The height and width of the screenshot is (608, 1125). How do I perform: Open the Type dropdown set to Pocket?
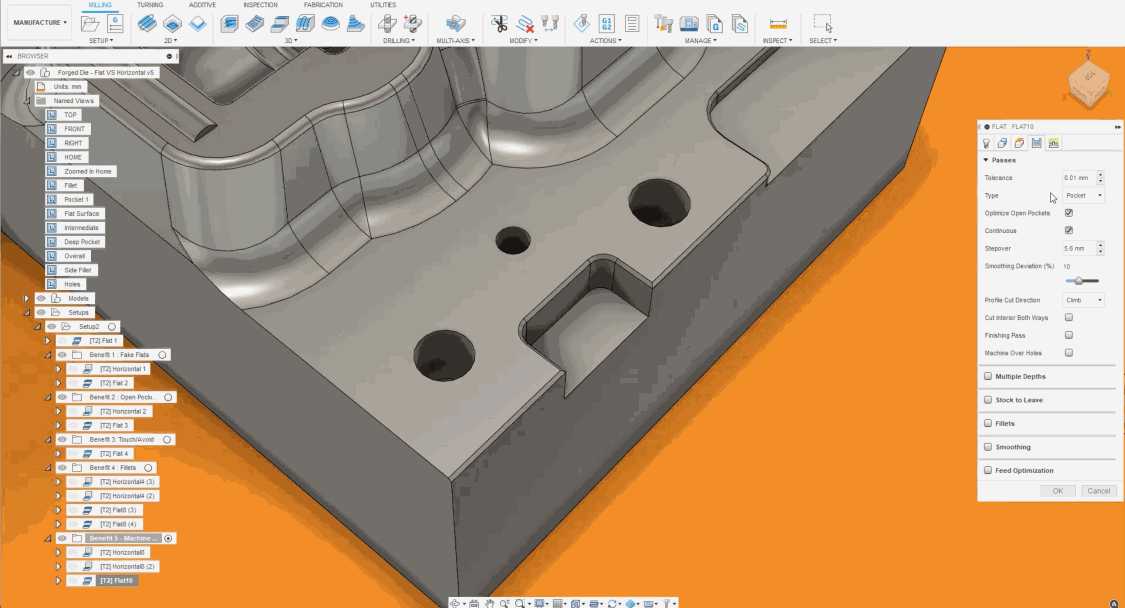pos(1084,196)
